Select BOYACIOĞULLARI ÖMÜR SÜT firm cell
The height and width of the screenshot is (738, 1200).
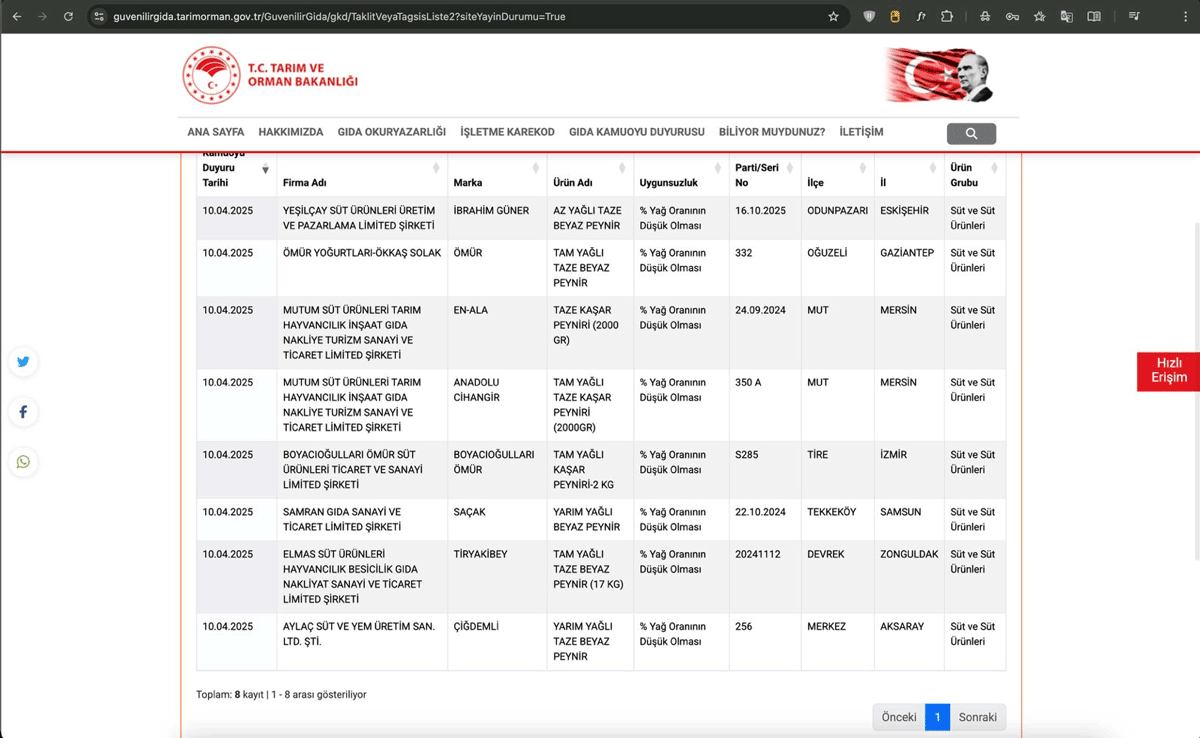coord(362,470)
